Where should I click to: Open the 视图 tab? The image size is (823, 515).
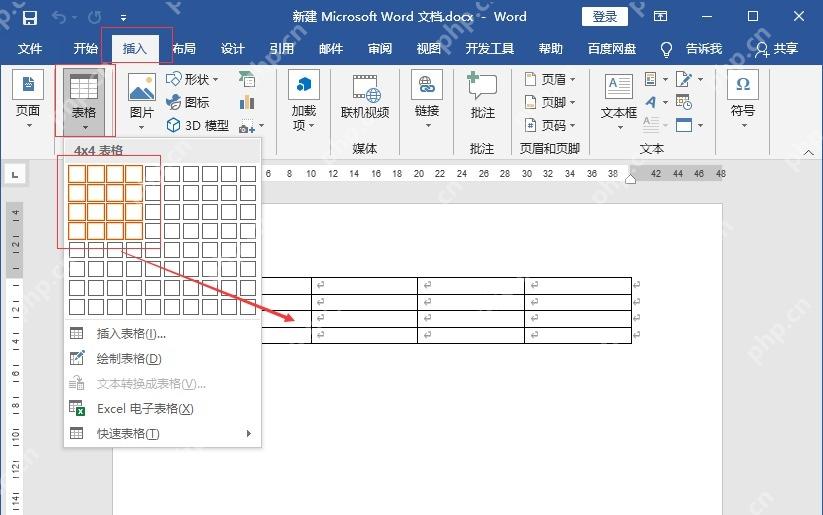pyautogui.click(x=429, y=49)
